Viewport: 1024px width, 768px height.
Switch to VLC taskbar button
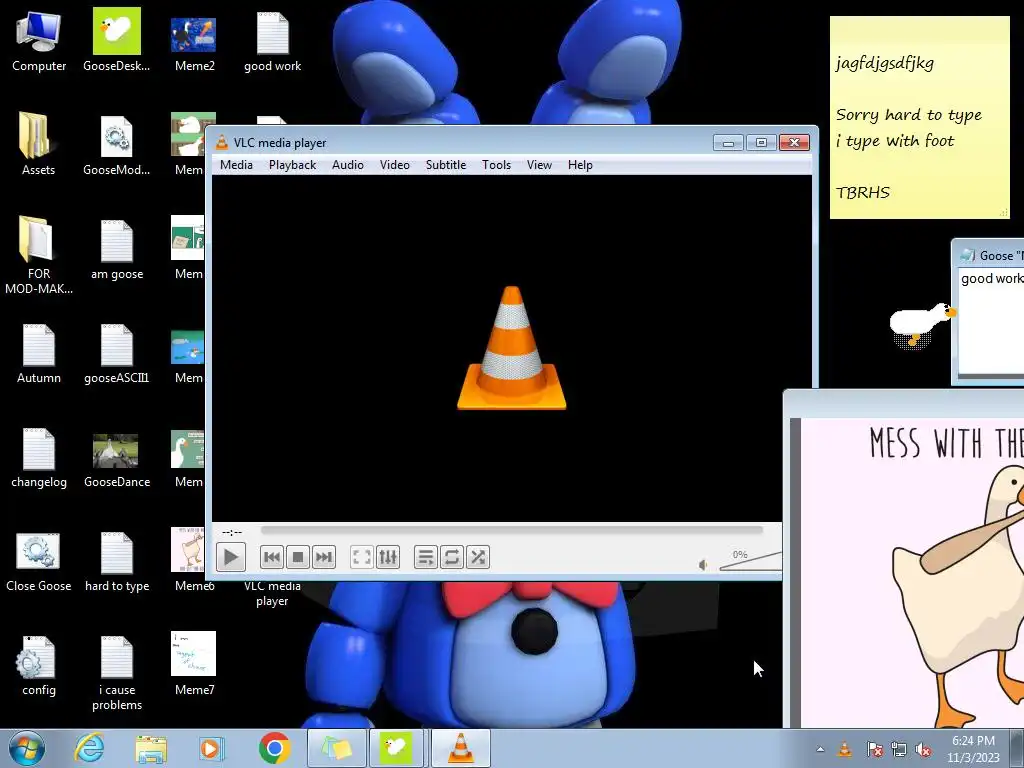(x=460, y=748)
